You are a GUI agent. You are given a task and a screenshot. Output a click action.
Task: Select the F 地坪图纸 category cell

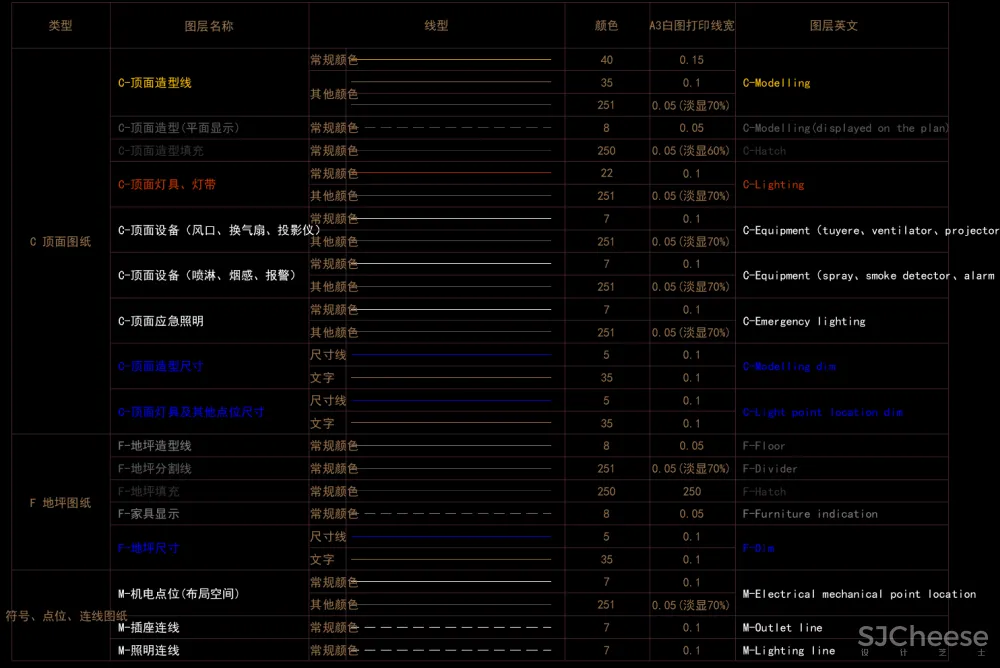click(x=60, y=503)
